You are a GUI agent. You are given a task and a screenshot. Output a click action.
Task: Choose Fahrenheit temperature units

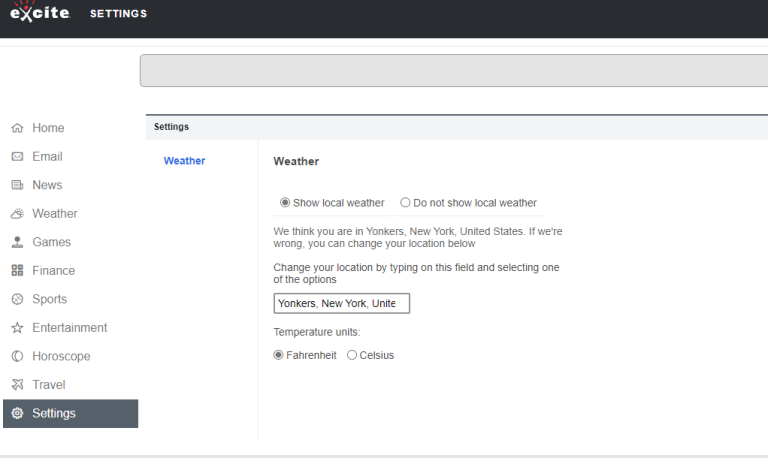point(278,355)
